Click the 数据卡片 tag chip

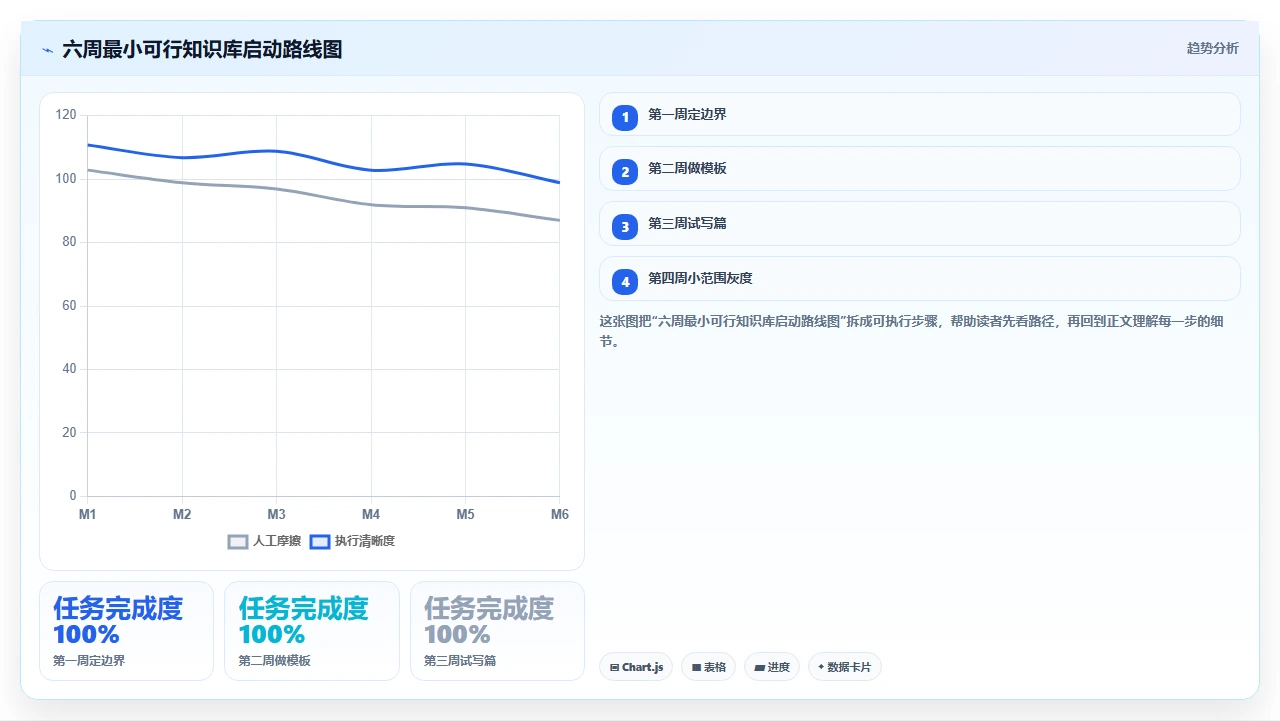pos(844,667)
